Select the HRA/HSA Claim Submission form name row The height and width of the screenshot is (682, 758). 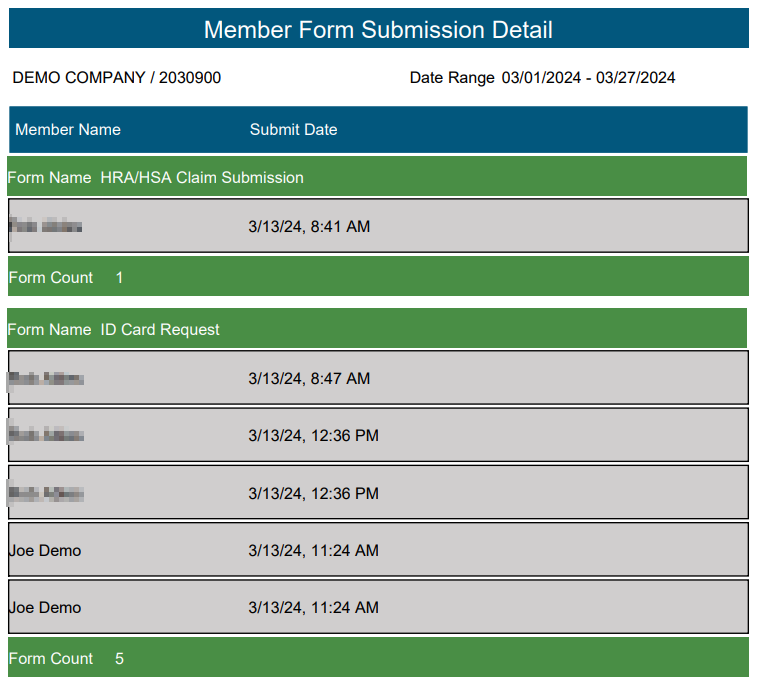click(377, 176)
